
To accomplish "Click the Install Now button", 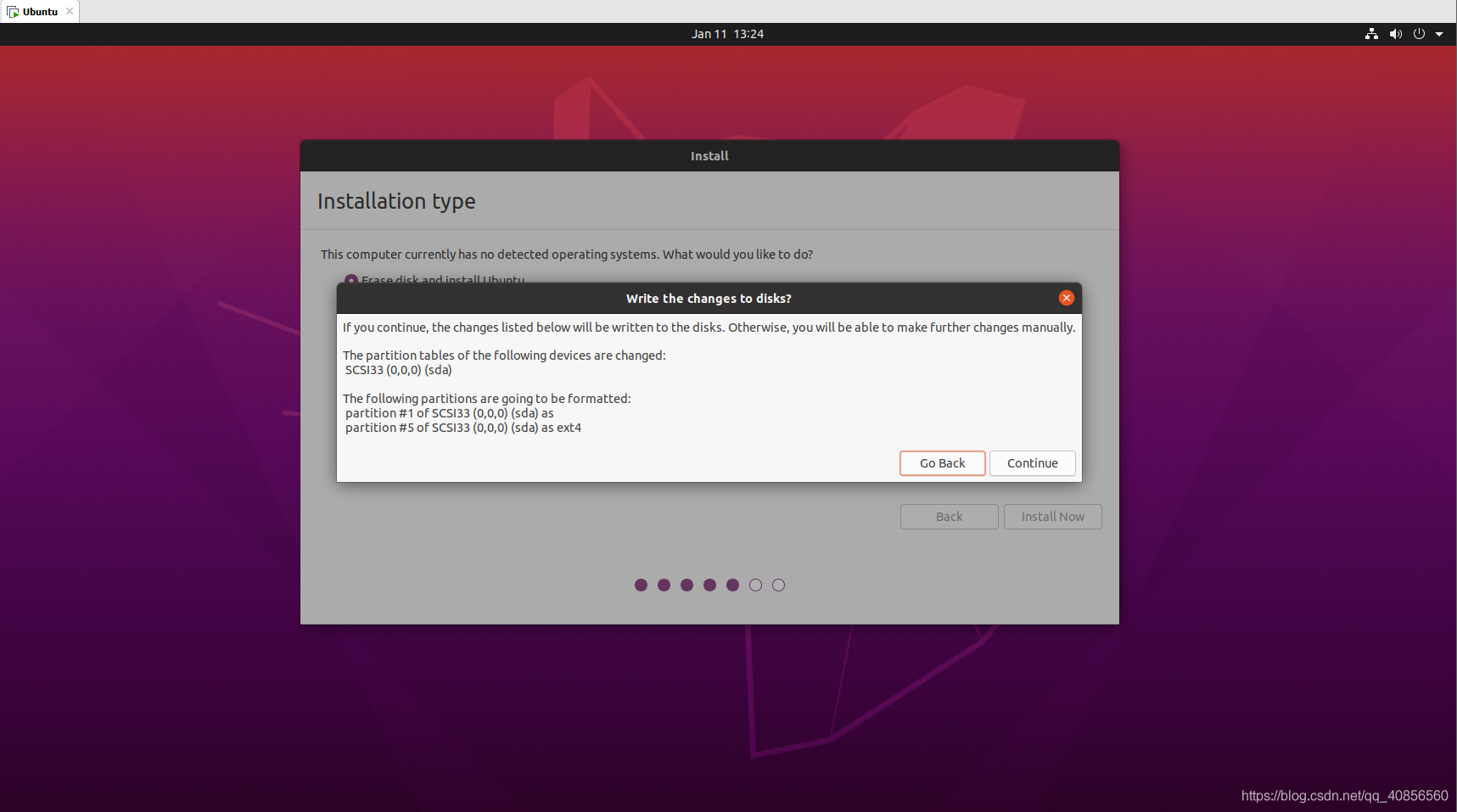I will point(1052,517).
